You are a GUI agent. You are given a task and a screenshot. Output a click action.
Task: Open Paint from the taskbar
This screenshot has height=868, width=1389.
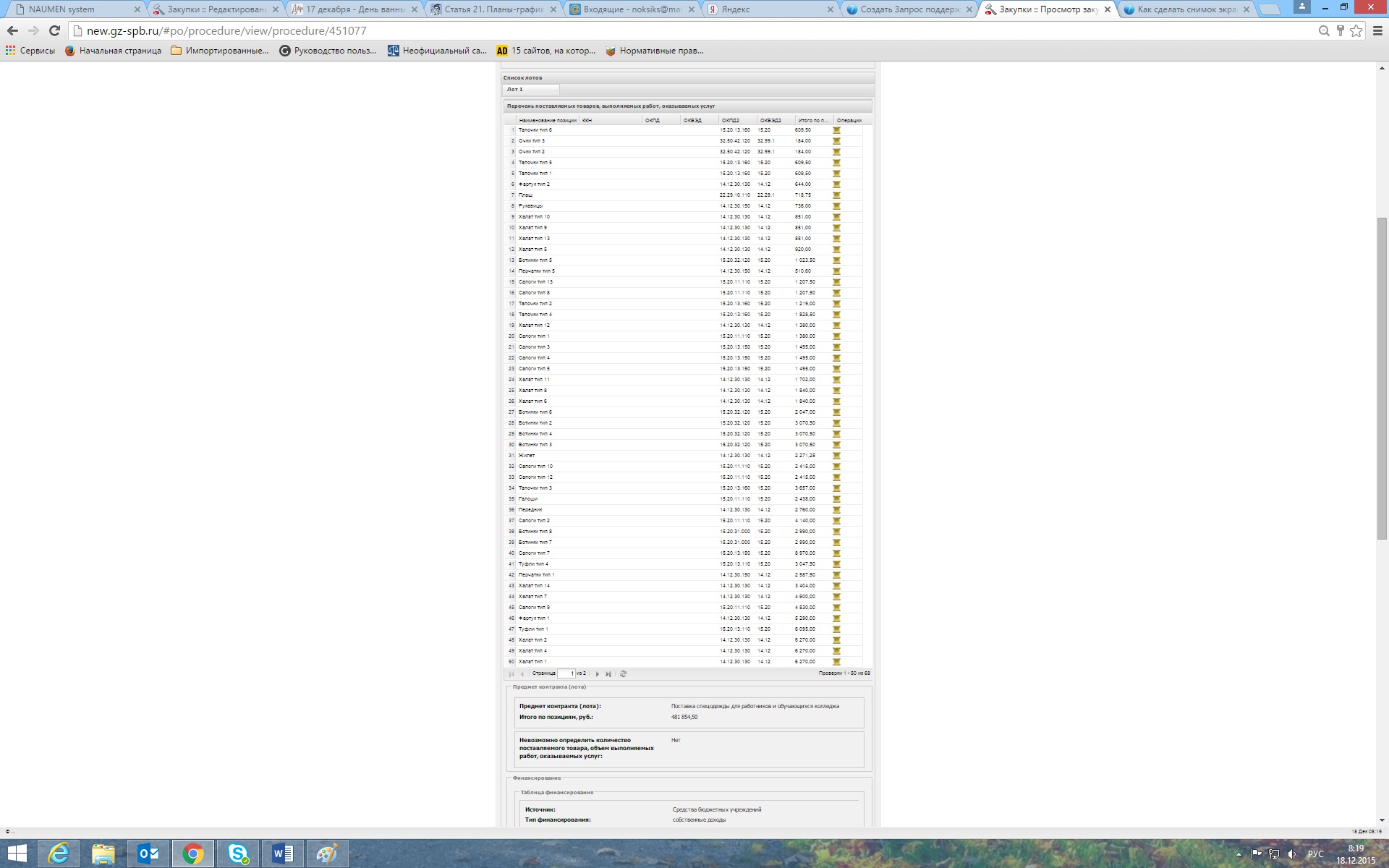[328, 854]
